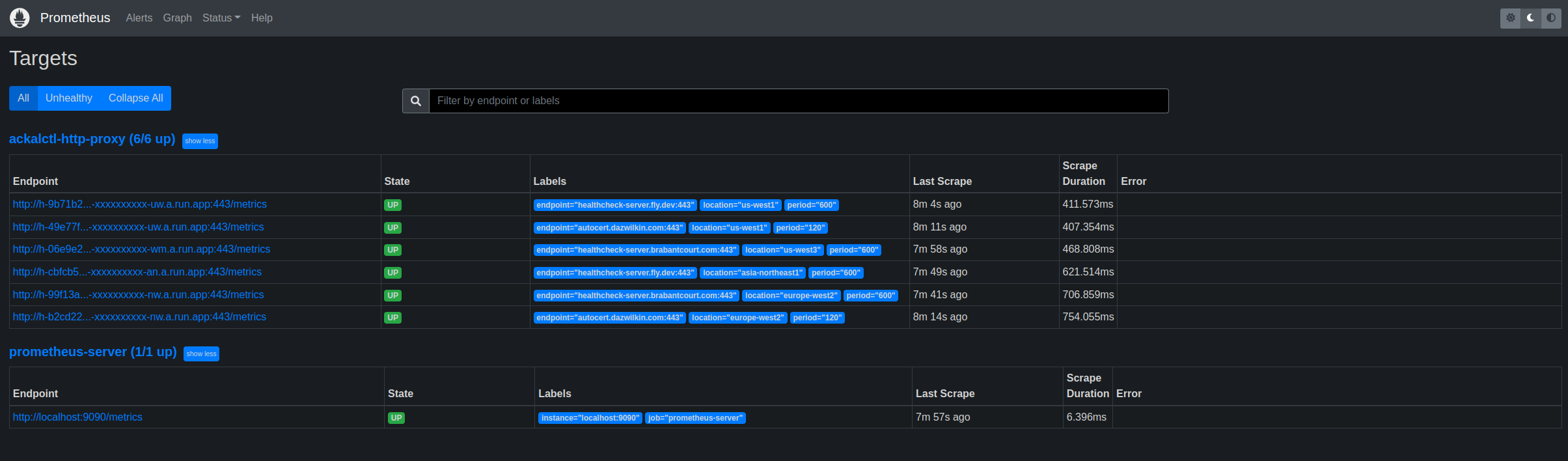Open the Status dropdown menu

[221, 18]
